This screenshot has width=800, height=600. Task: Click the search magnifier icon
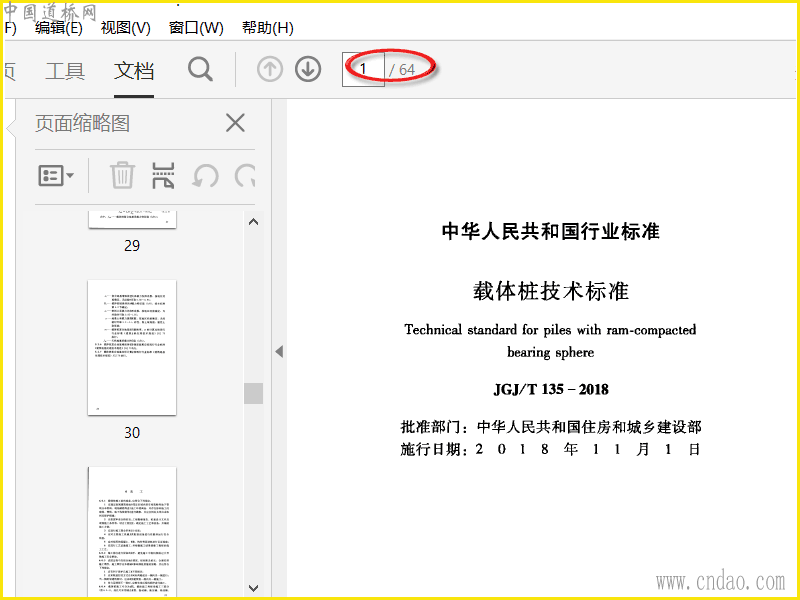tap(200, 69)
